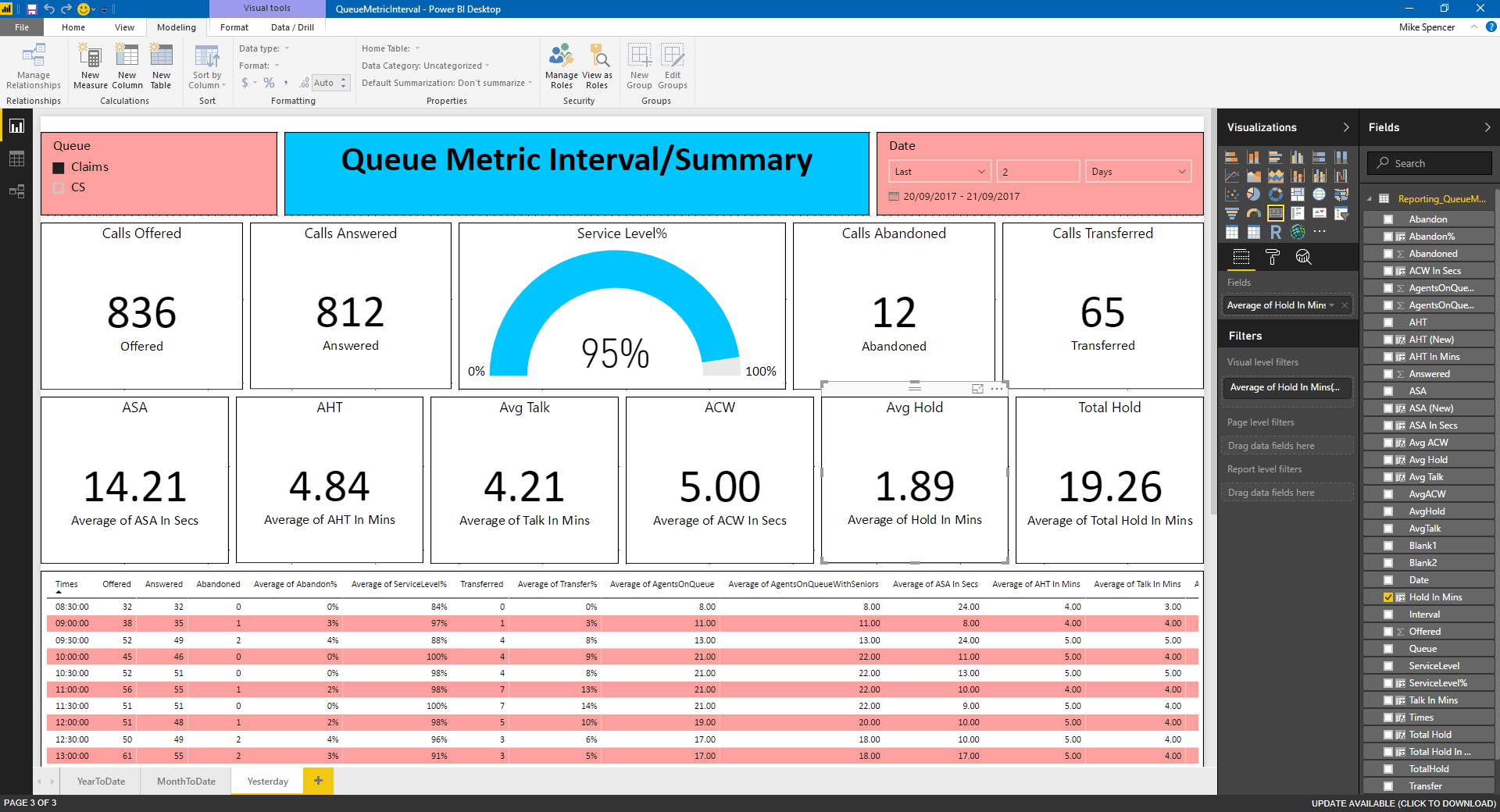Select the Gauge visualization
1500x812 pixels.
1253,212
